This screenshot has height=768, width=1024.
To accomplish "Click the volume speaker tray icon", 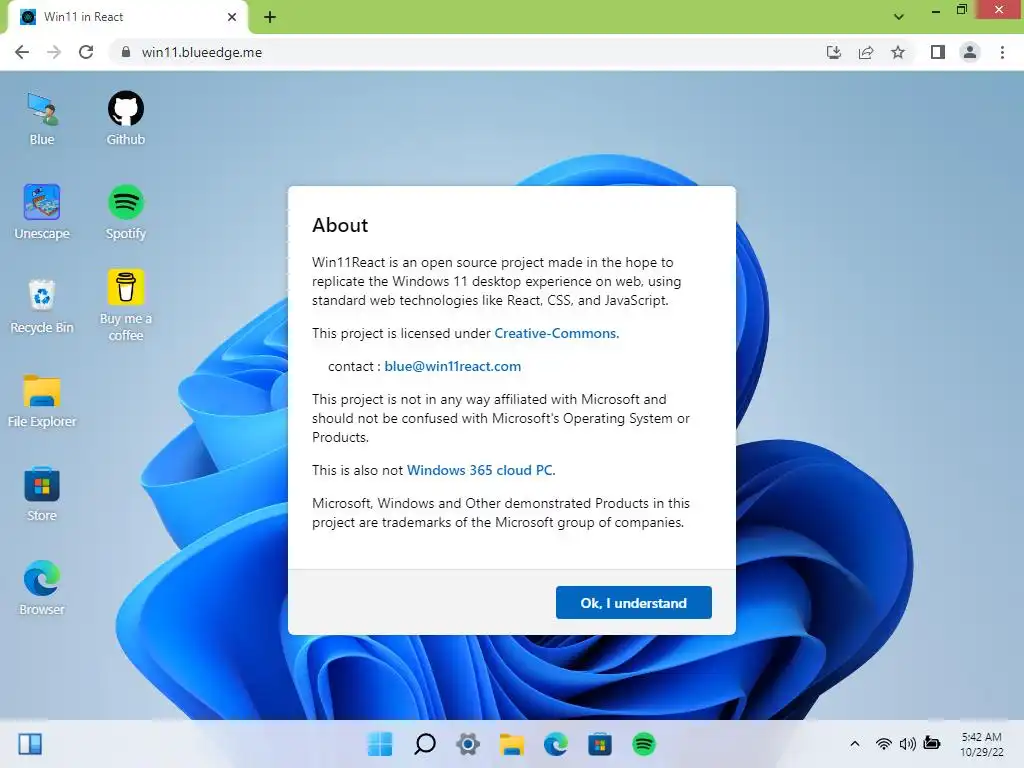I will tap(908, 744).
